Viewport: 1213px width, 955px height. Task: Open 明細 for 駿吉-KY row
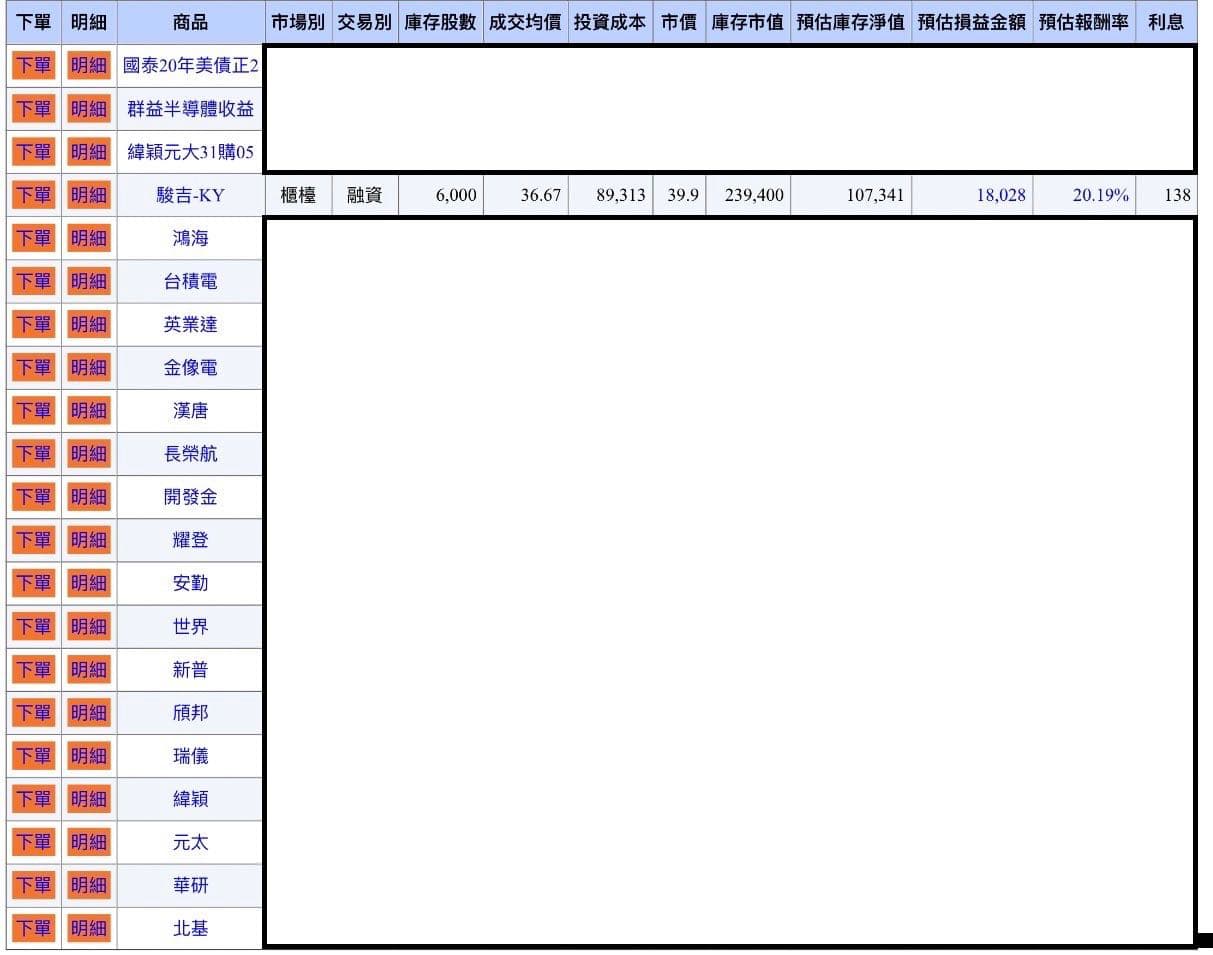tap(89, 195)
